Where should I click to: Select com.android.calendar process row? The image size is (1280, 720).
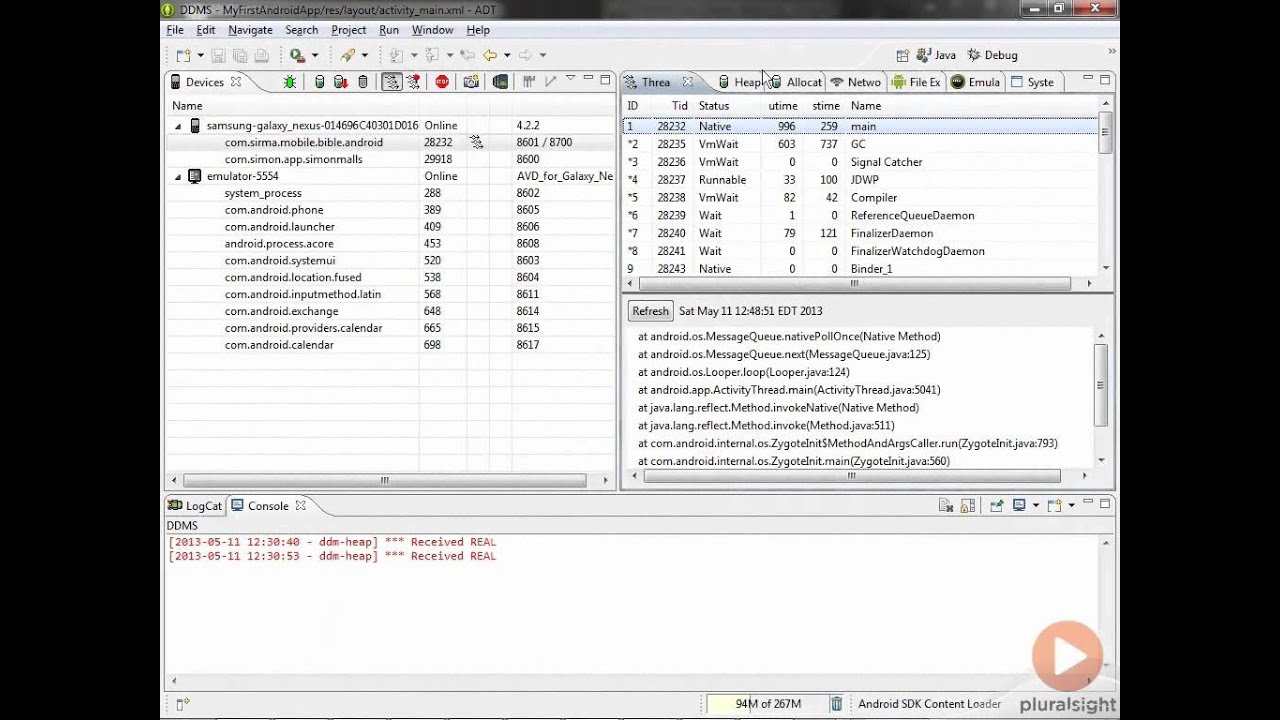(x=390, y=345)
